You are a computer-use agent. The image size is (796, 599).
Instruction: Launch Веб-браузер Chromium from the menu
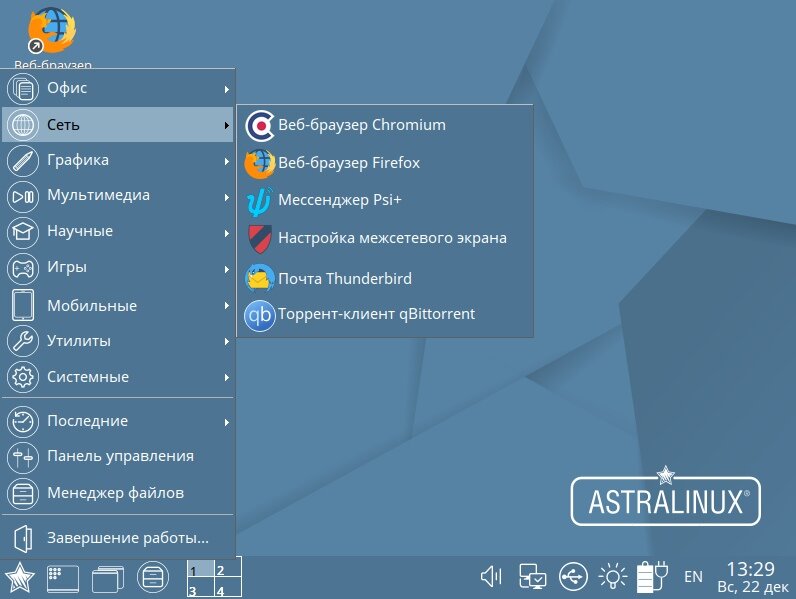(385, 125)
